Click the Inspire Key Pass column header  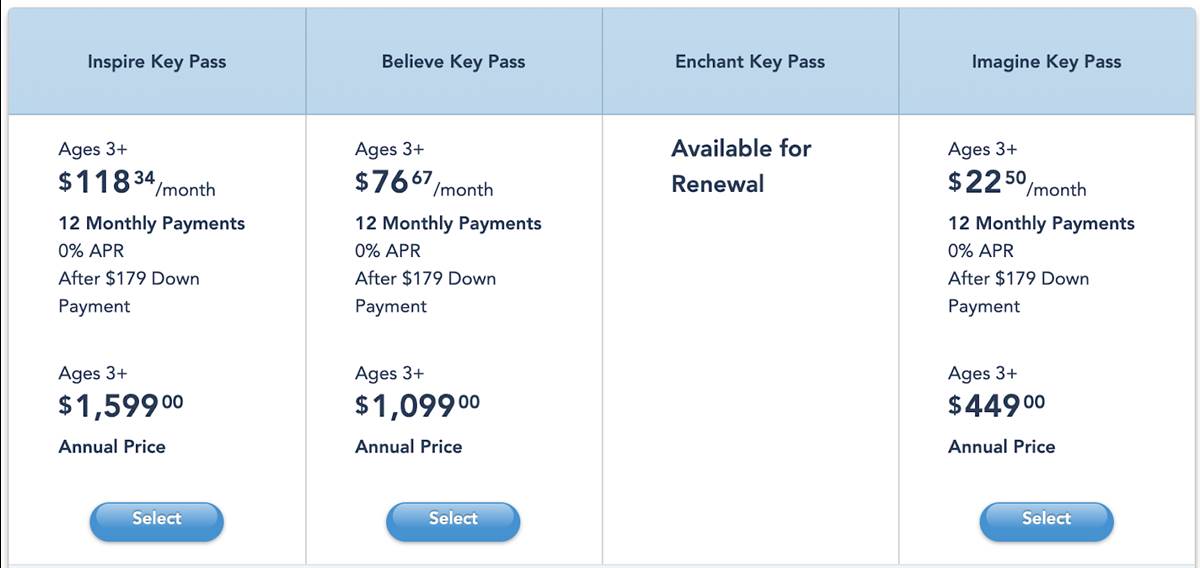pyautogui.click(x=157, y=62)
